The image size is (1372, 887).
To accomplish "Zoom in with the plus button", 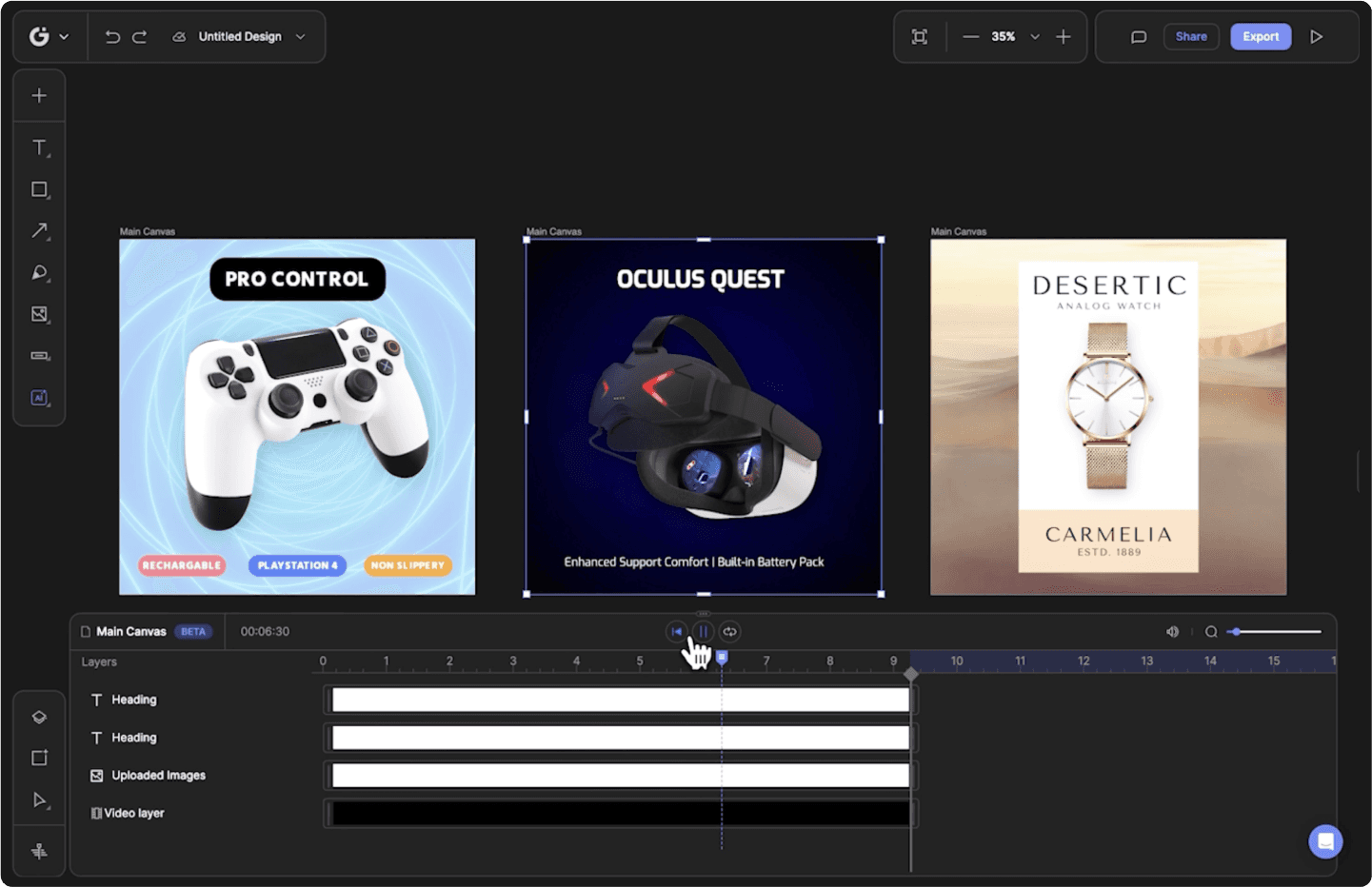I will [1064, 36].
